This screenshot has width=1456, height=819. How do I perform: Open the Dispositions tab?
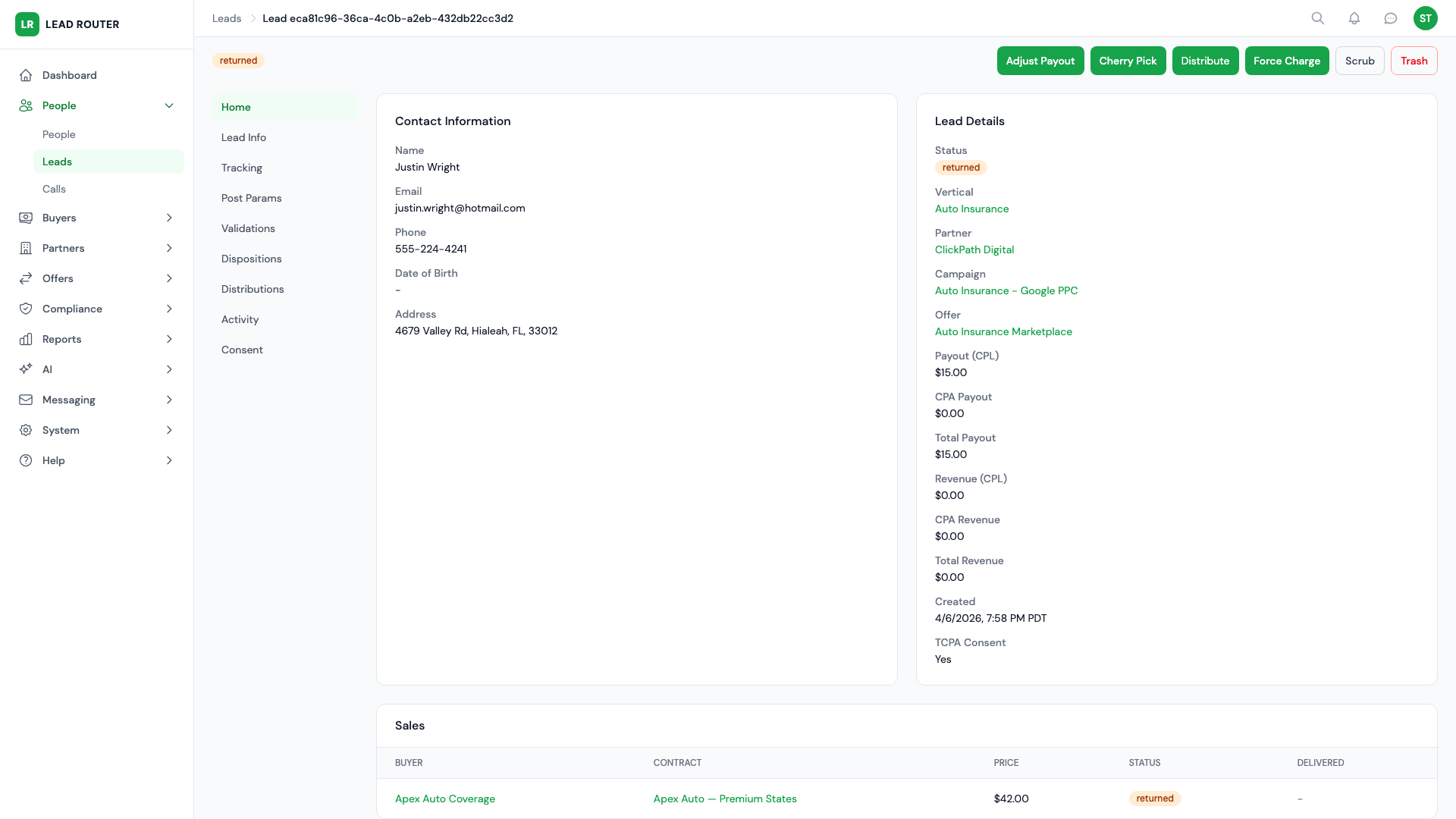point(251,259)
